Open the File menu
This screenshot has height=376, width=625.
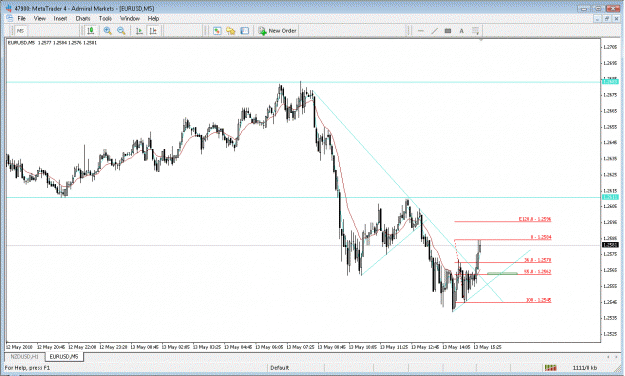[x=22, y=18]
